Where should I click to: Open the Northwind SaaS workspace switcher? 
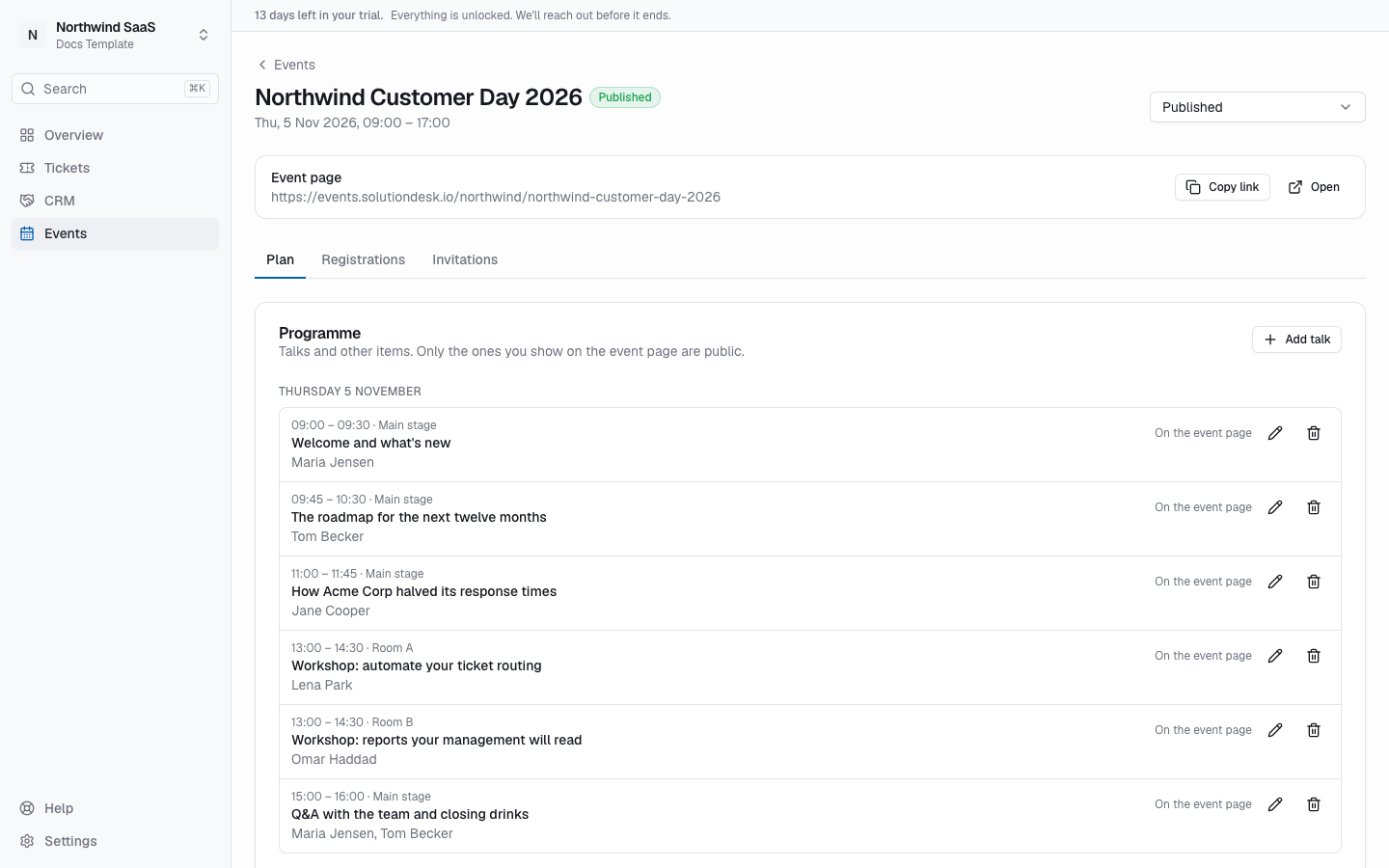pyautogui.click(x=116, y=35)
